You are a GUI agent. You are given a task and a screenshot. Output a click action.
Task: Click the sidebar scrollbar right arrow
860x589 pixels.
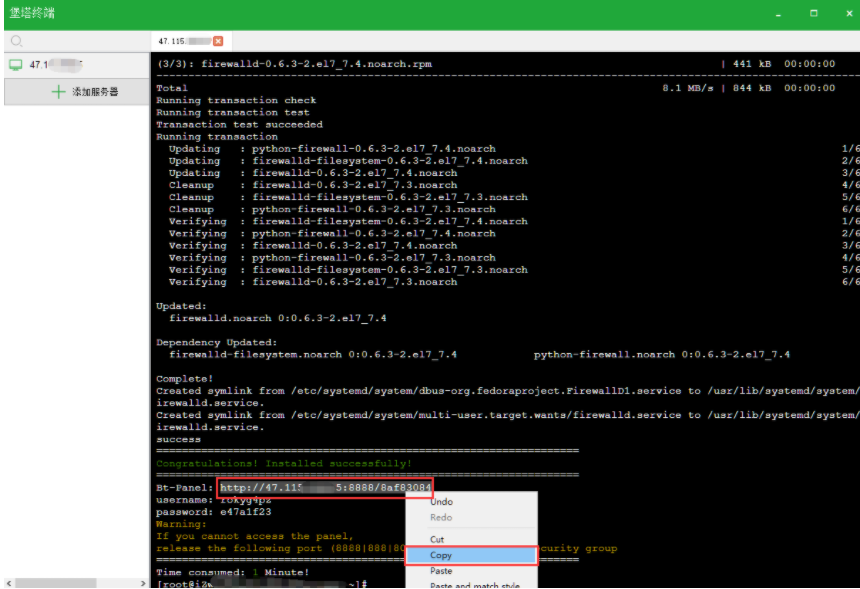click(143, 583)
